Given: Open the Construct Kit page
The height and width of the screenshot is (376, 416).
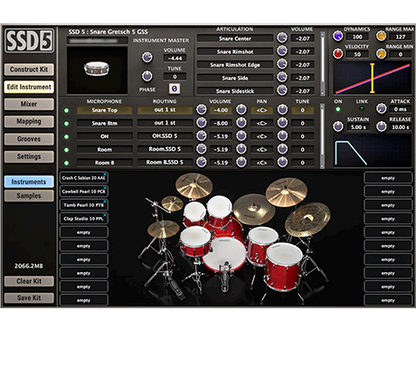Looking at the screenshot, I should [29, 69].
